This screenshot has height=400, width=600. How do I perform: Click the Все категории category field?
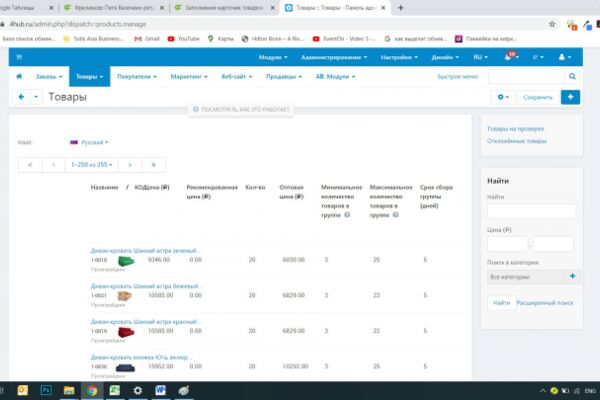point(526,277)
